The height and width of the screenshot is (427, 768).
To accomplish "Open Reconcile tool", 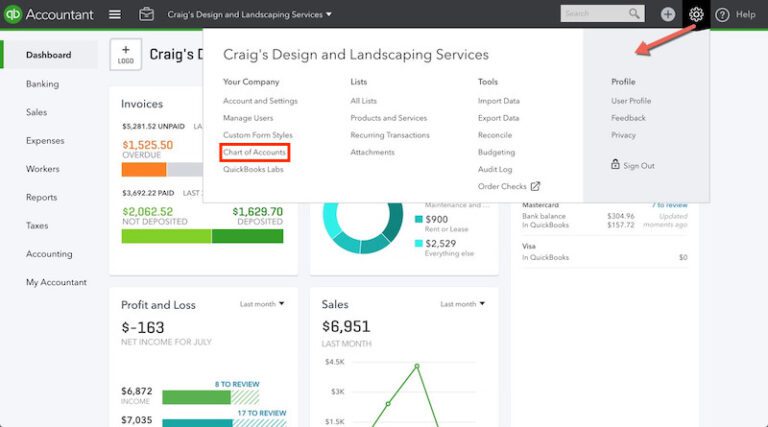I will coord(495,135).
